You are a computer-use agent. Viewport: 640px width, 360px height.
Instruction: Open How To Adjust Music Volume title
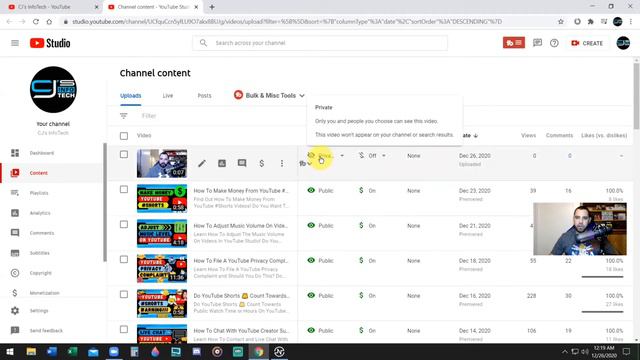pyautogui.click(x=241, y=226)
